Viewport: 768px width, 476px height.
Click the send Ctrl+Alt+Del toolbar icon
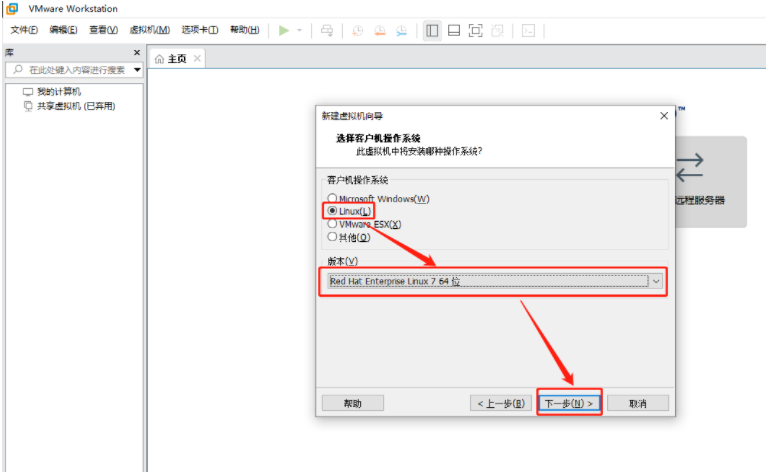[x=327, y=30]
